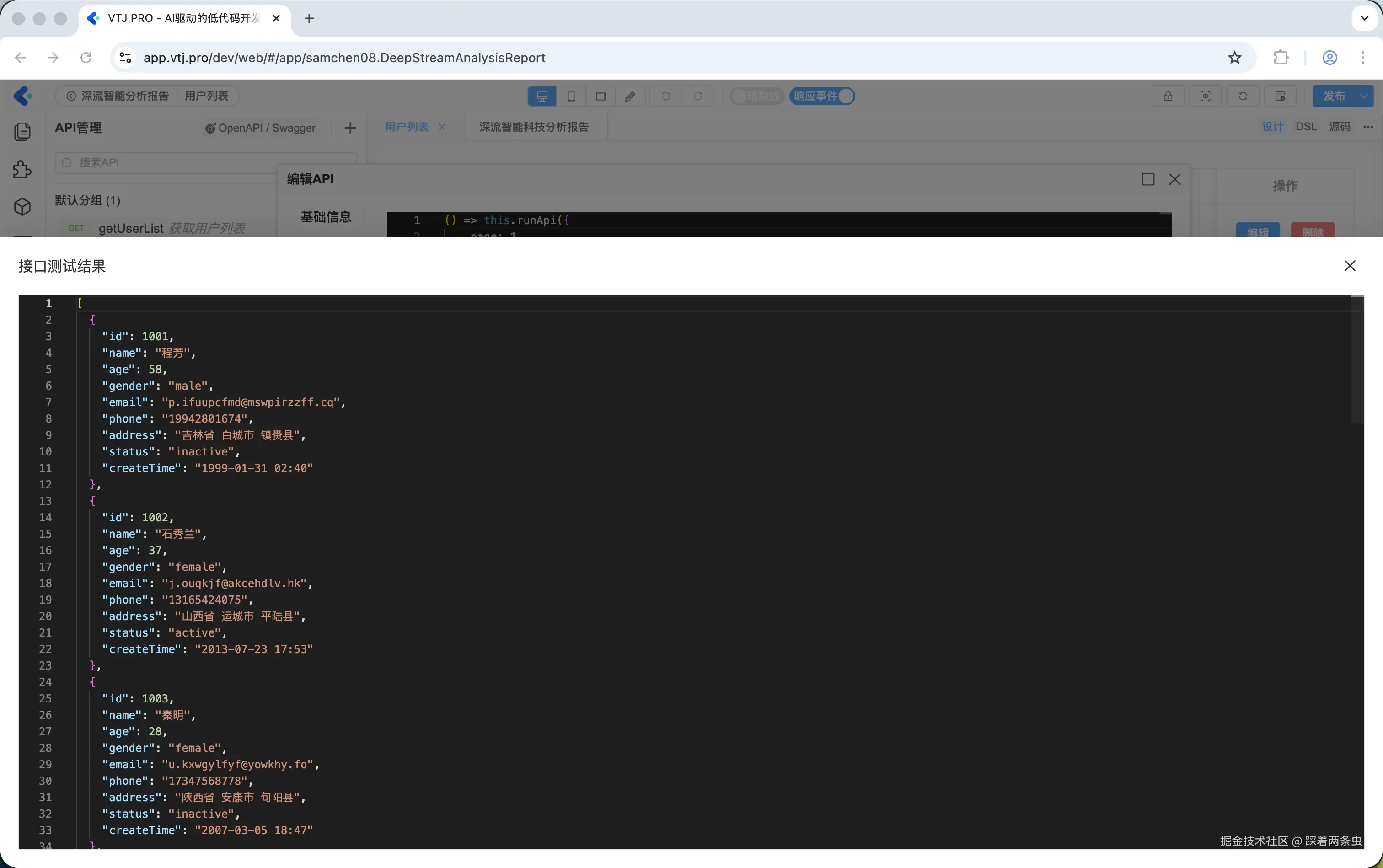Image resolution: width=1383 pixels, height=868 pixels.
Task: Collapse the 默认分组 (1) group
Action: [87, 200]
